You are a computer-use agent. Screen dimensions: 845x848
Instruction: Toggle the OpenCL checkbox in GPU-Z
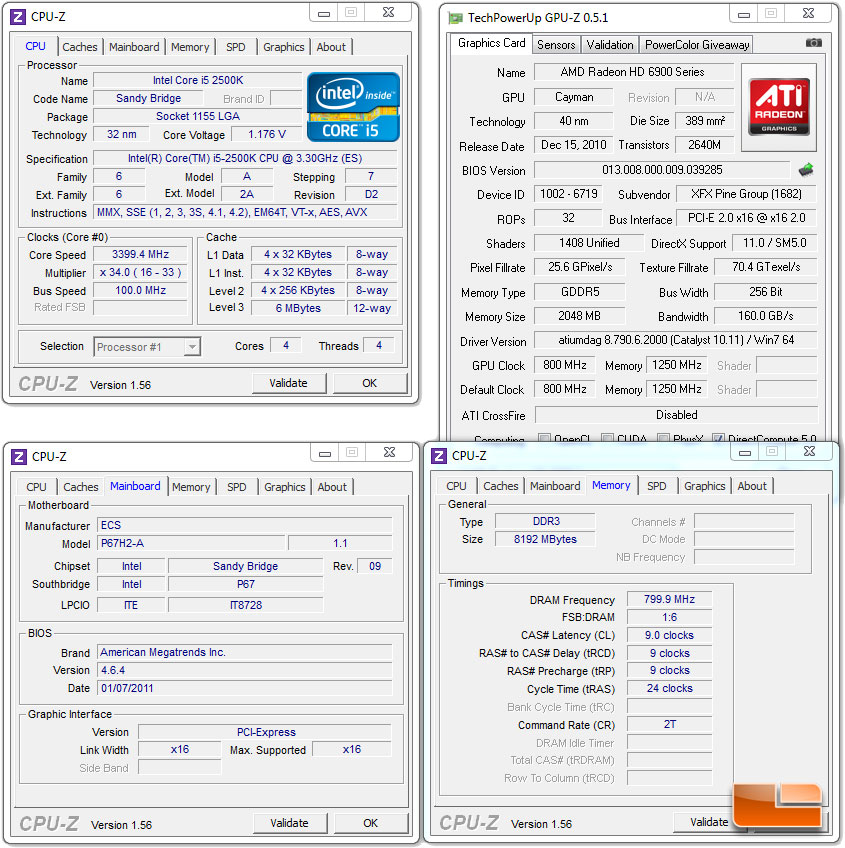[544, 438]
